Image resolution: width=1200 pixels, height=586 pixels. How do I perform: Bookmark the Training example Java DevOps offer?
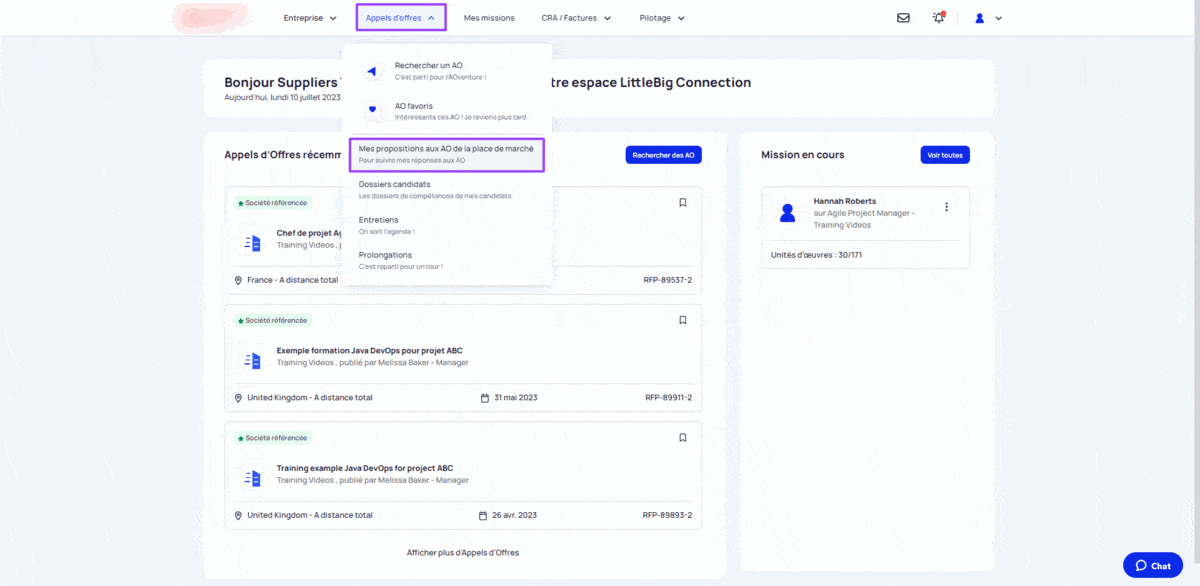click(683, 437)
